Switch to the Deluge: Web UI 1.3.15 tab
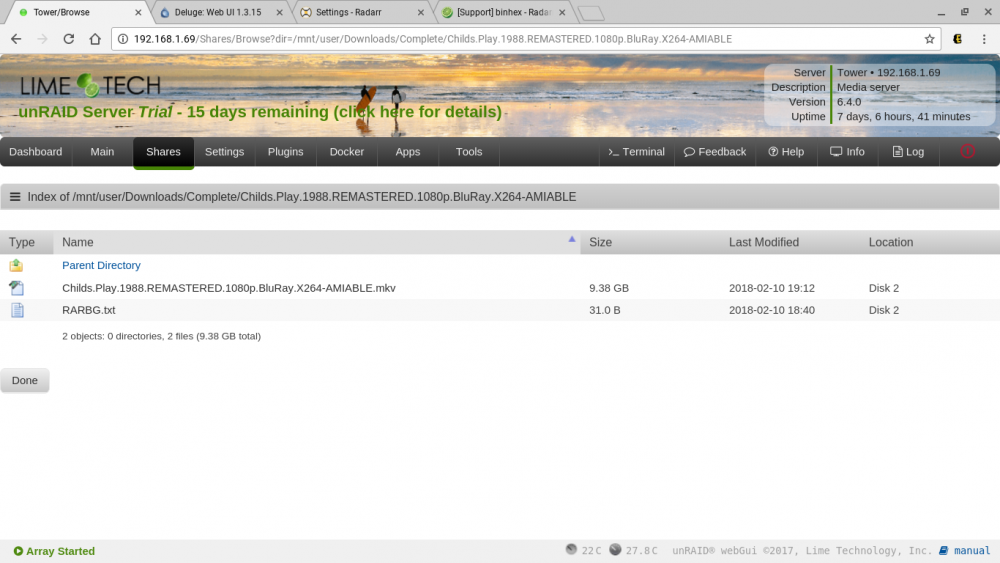 click(218, 12)
